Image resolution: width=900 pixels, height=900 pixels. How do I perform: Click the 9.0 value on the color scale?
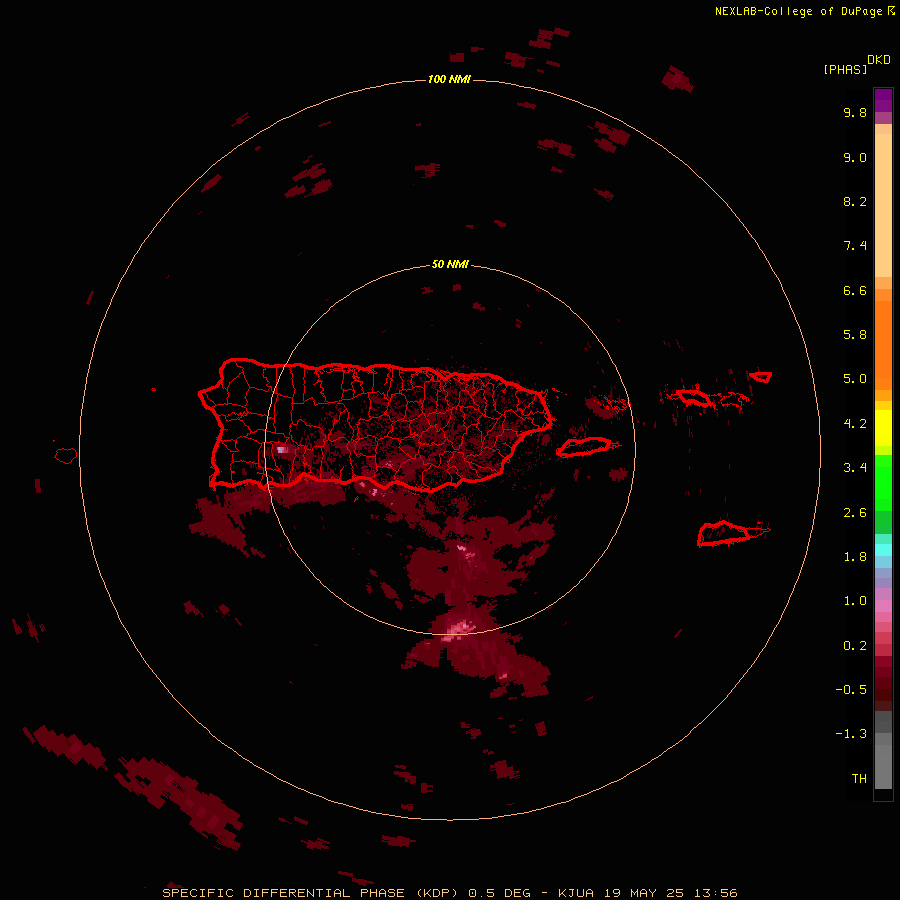855,157
